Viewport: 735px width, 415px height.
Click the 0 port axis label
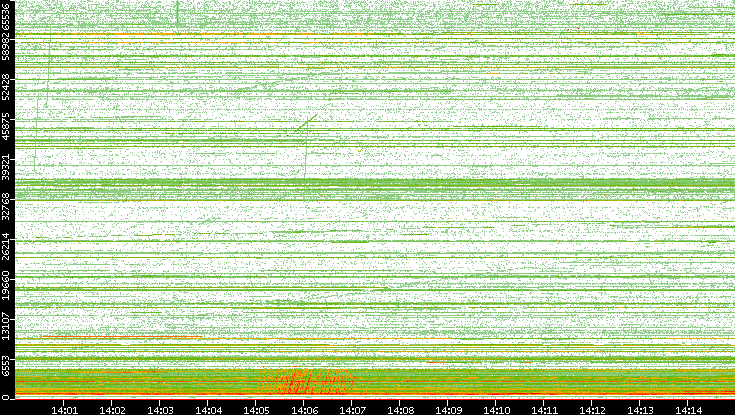tap(5, 398)
